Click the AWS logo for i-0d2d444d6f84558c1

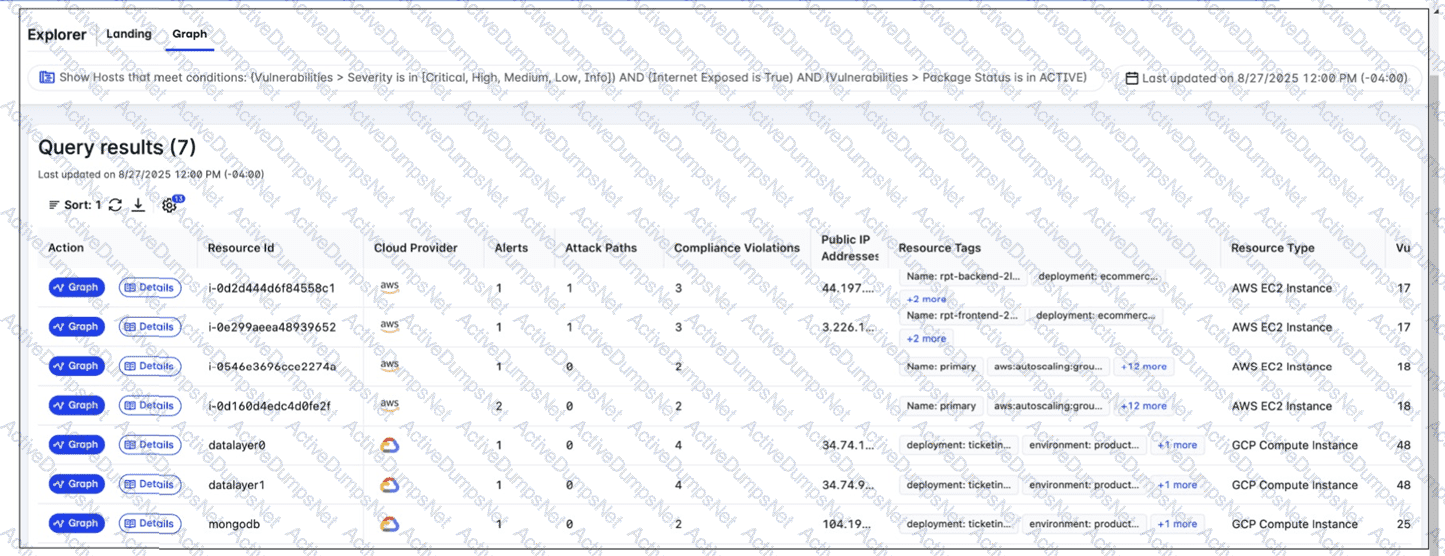pos(389,287)
